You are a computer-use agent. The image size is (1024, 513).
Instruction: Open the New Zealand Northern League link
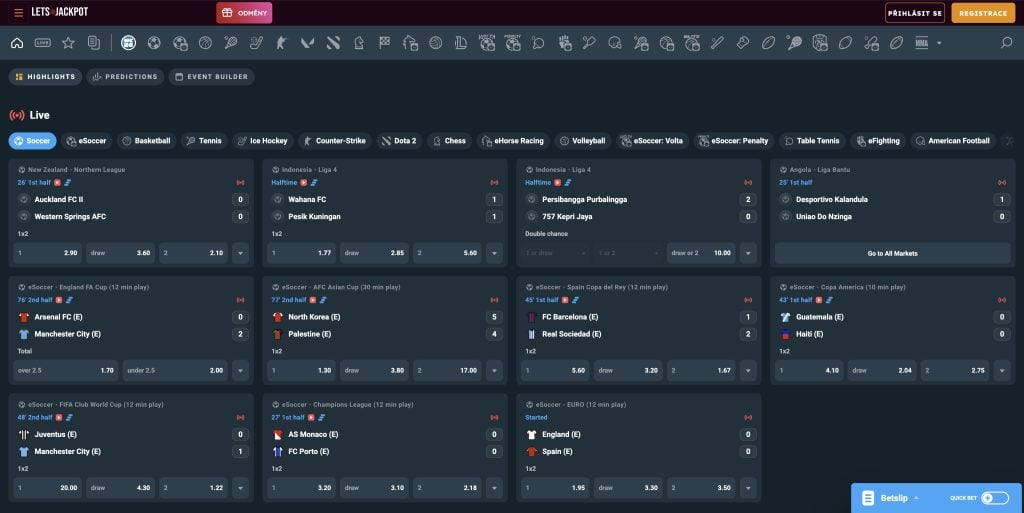click(76, 170)
